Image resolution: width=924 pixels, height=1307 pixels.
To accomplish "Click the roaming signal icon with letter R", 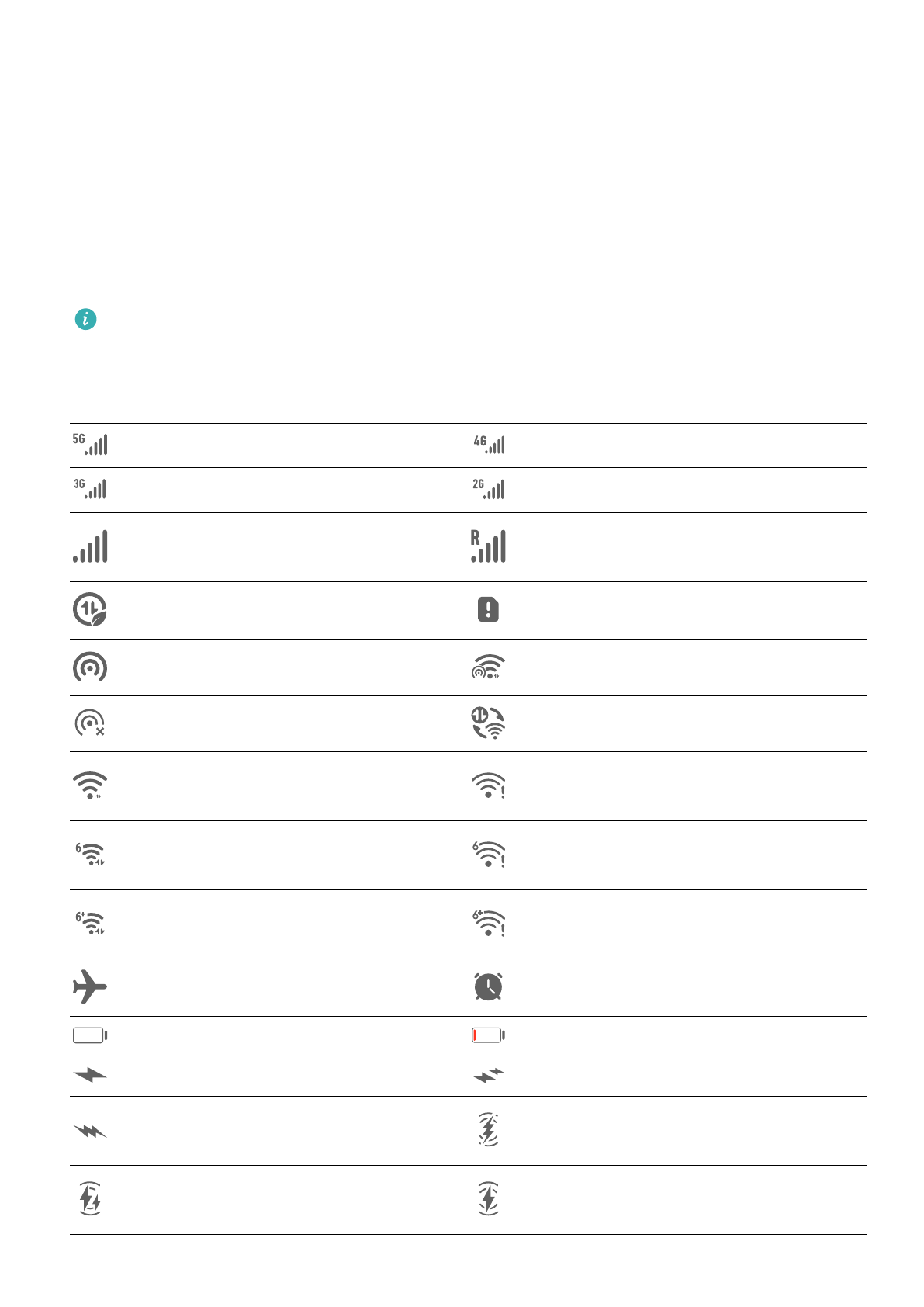I will coord(488,546).
